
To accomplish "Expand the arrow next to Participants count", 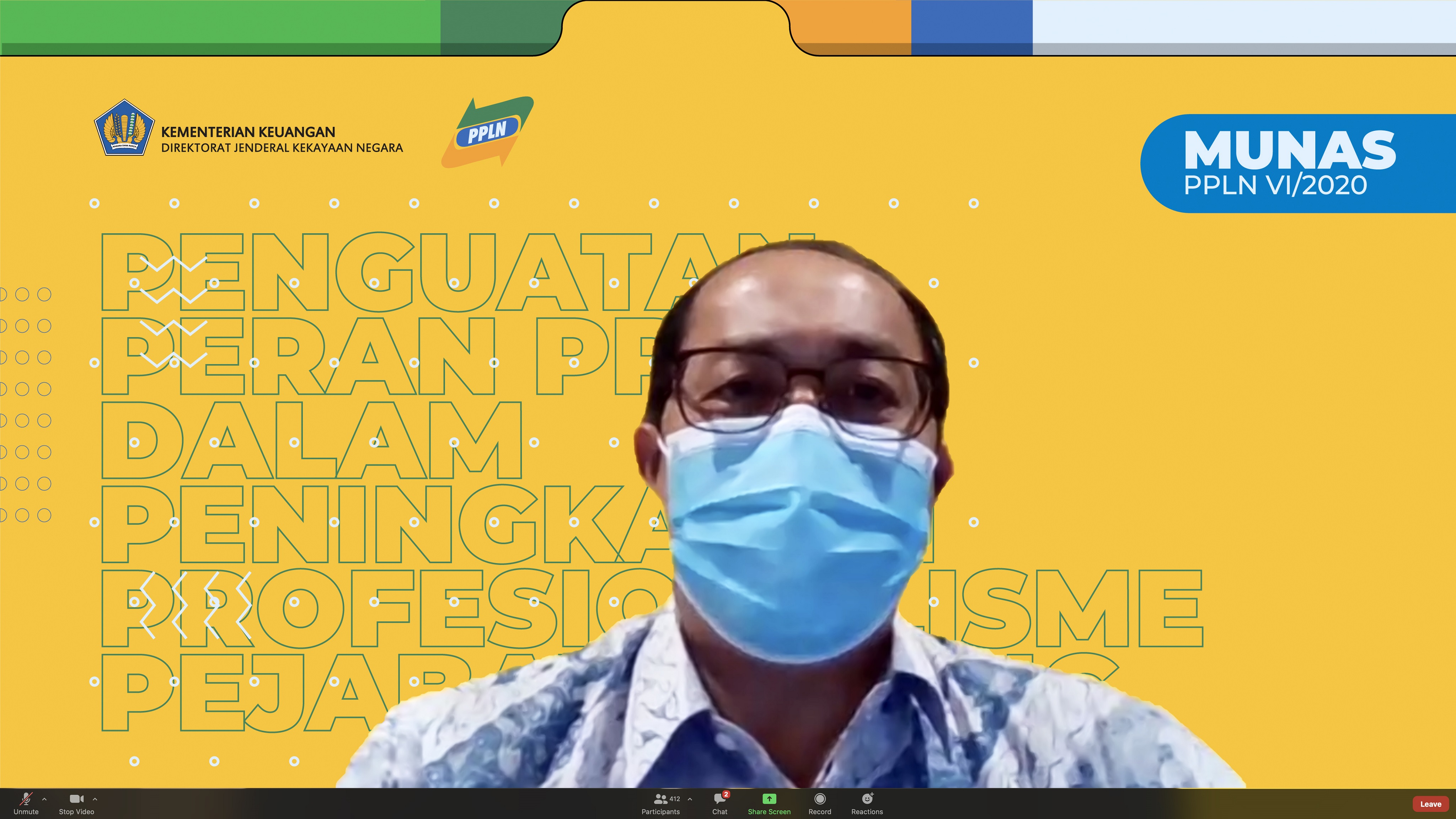I will coord(690,799).
